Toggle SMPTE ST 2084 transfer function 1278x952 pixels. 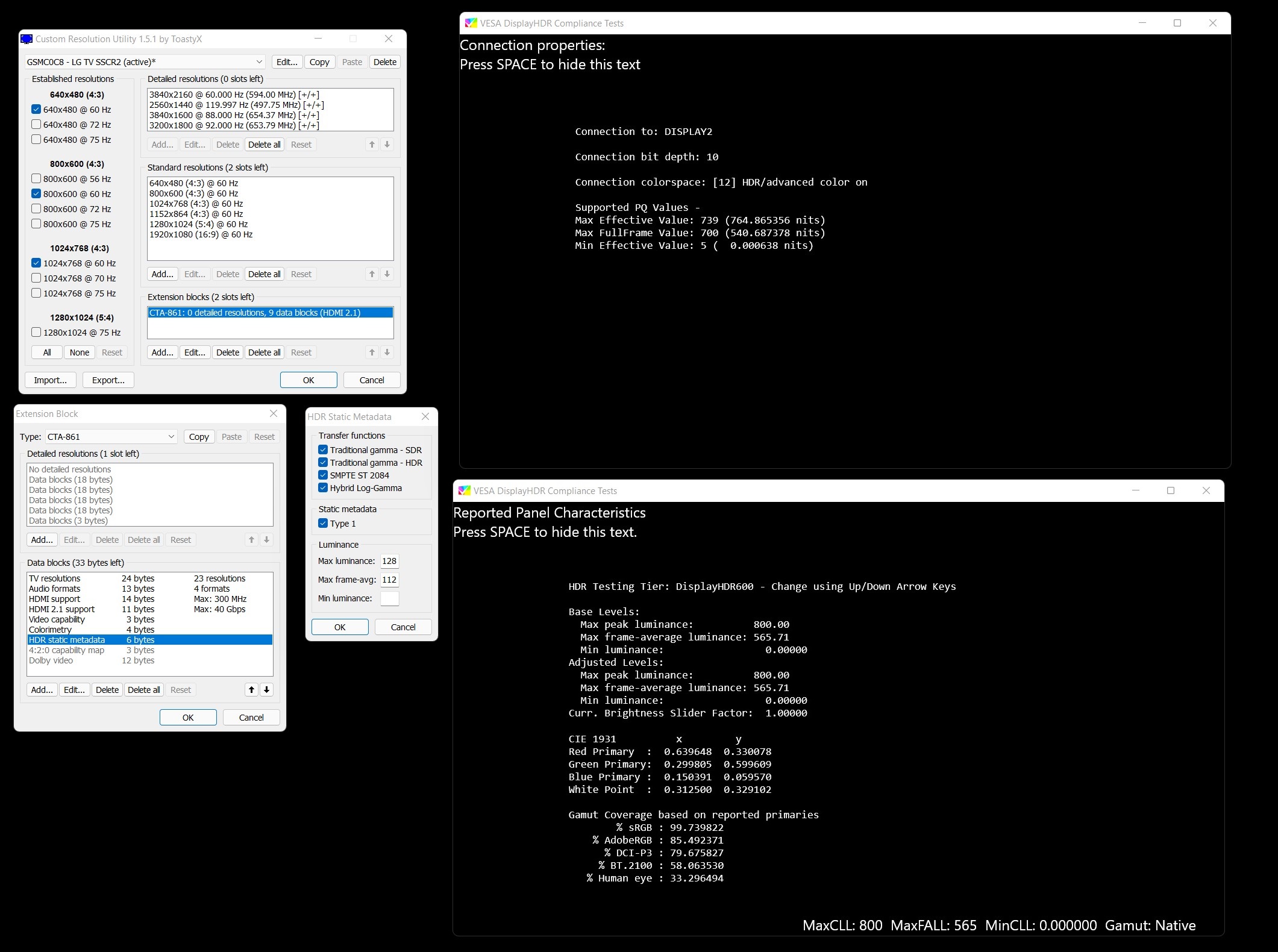(323, 475)
